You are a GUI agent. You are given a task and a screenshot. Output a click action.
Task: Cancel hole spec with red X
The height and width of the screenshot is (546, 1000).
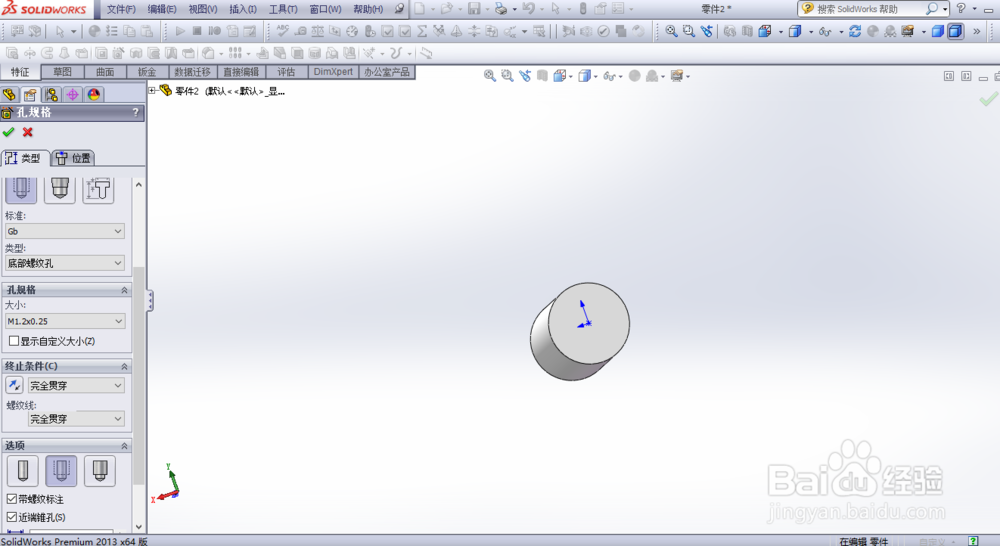(27, 132)
